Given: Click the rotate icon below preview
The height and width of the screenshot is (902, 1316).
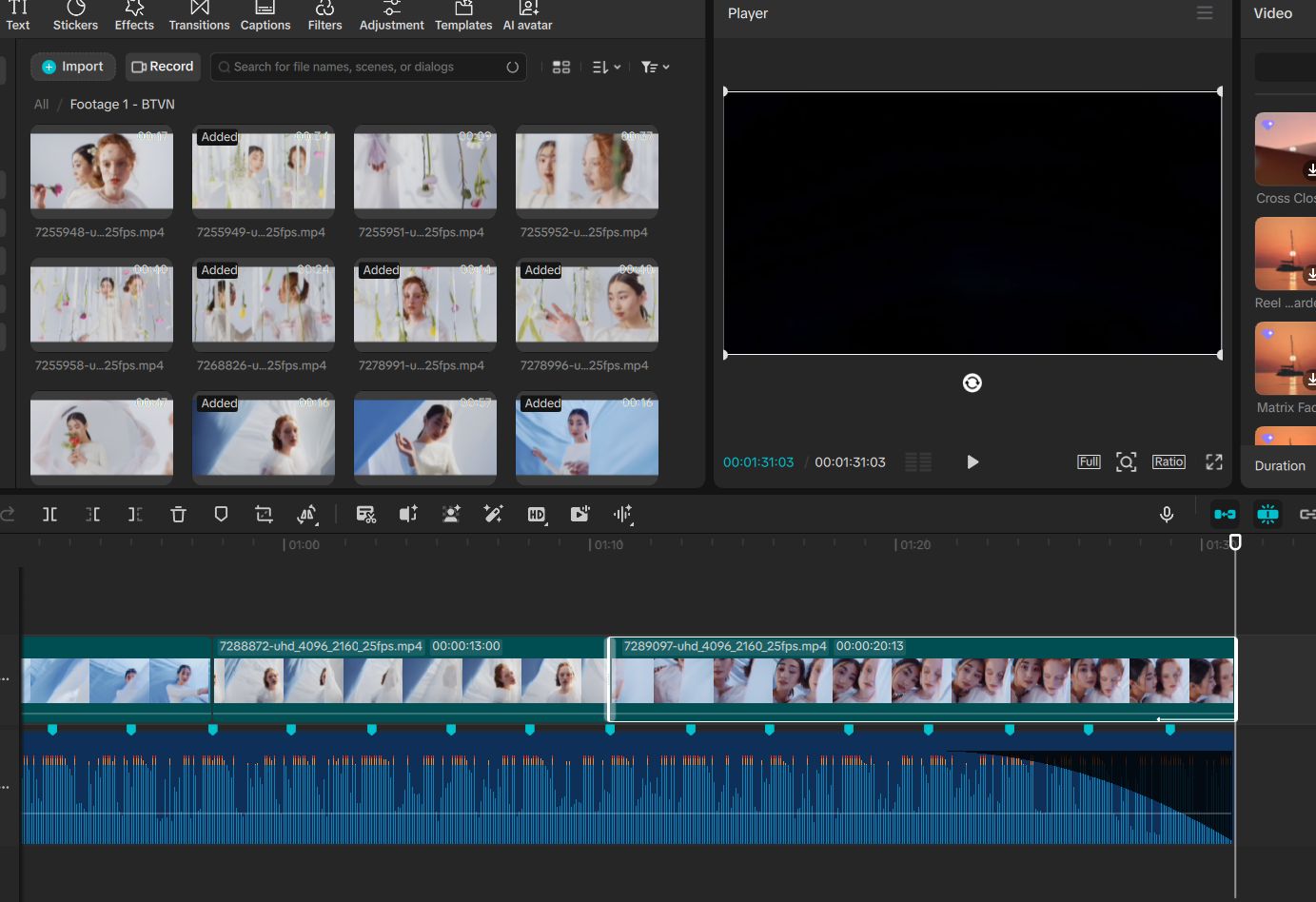Looking at the screenshot, I should click(x=972, y=382).
